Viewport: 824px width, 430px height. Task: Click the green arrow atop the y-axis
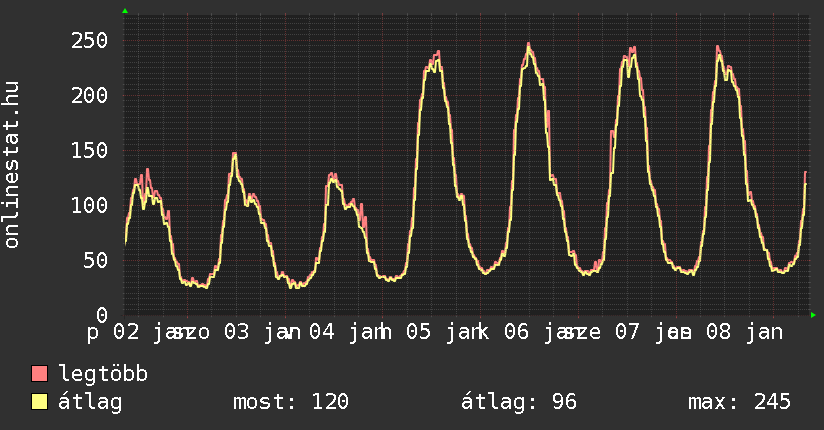125,11
